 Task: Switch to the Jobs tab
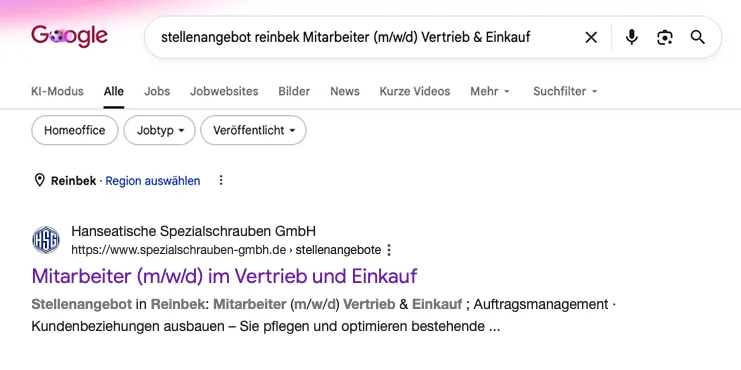157,91
